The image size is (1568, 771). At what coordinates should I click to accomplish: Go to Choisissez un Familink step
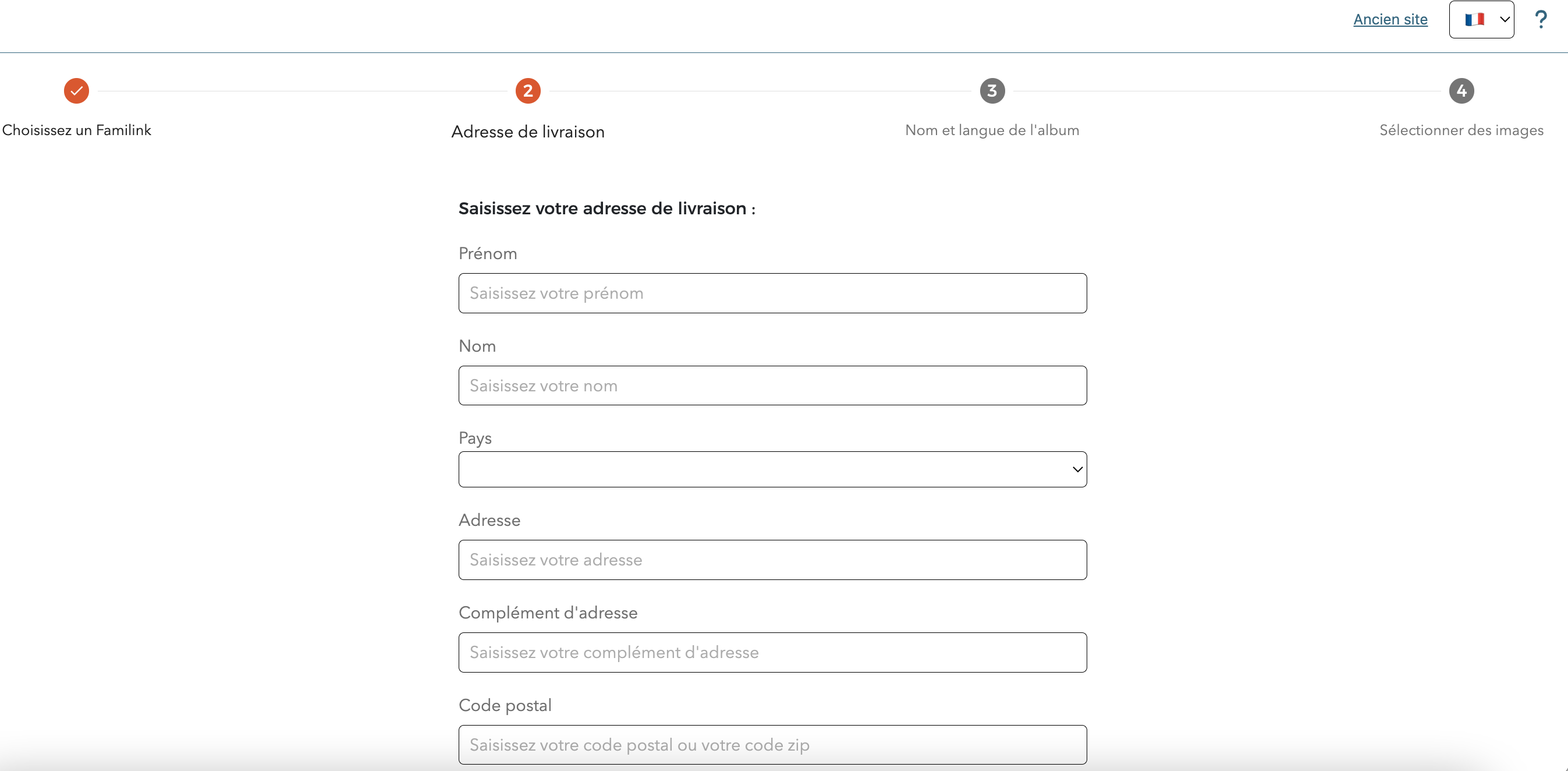pos(77,130)
